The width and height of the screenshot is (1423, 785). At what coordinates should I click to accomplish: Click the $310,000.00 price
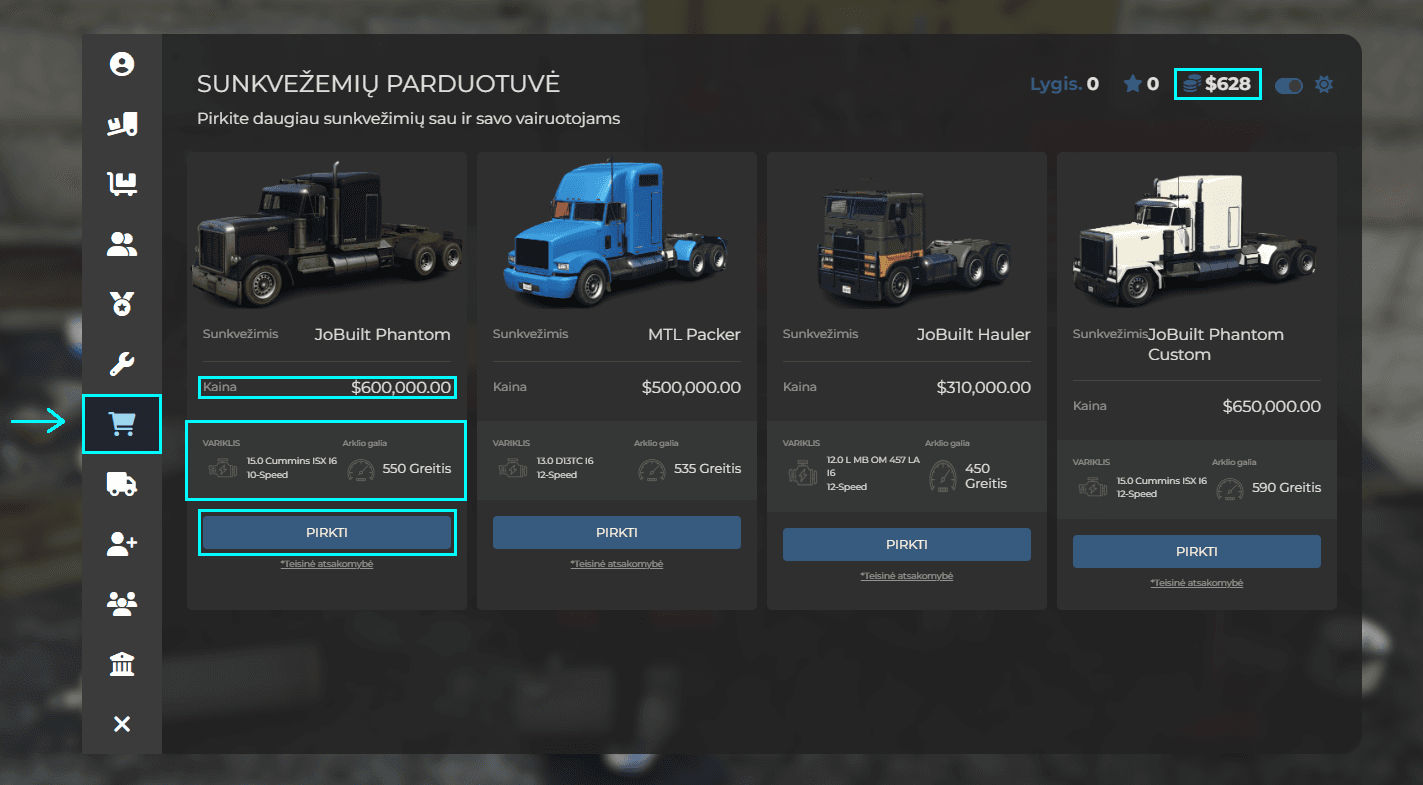pos(983,388)
